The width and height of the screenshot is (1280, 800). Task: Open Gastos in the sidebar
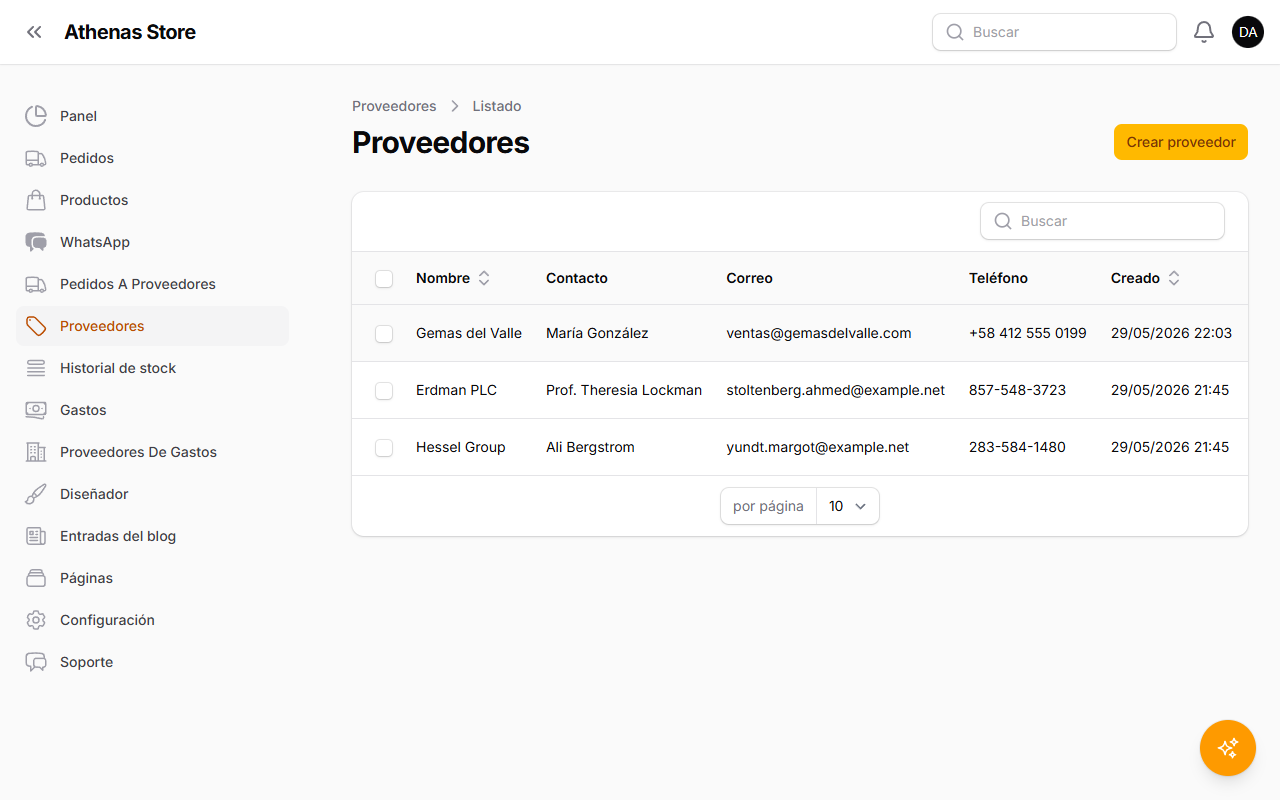[152, 410]
